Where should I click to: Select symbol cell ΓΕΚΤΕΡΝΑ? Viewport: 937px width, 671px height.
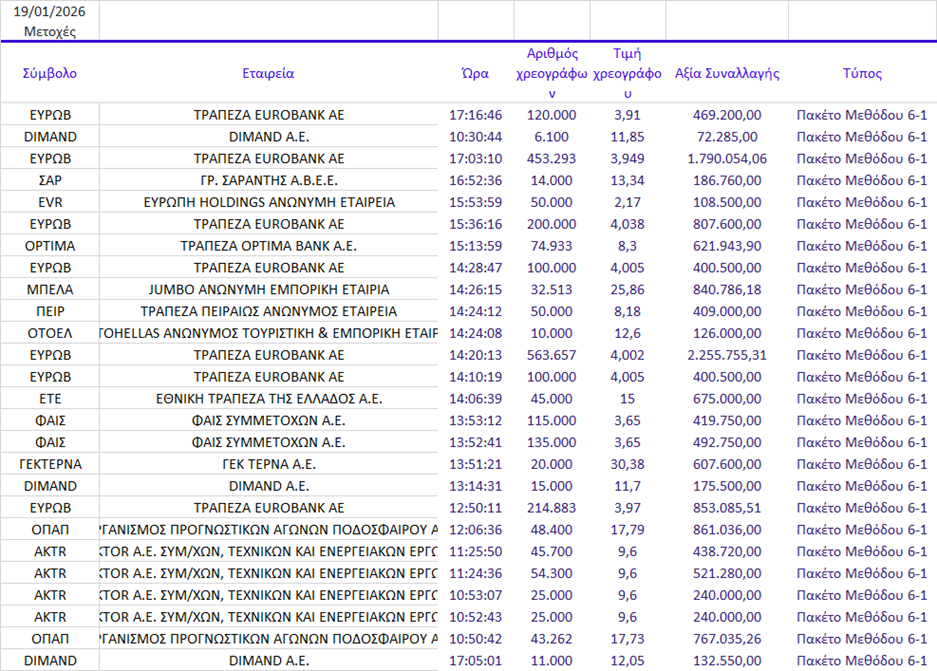coord(50,464)
